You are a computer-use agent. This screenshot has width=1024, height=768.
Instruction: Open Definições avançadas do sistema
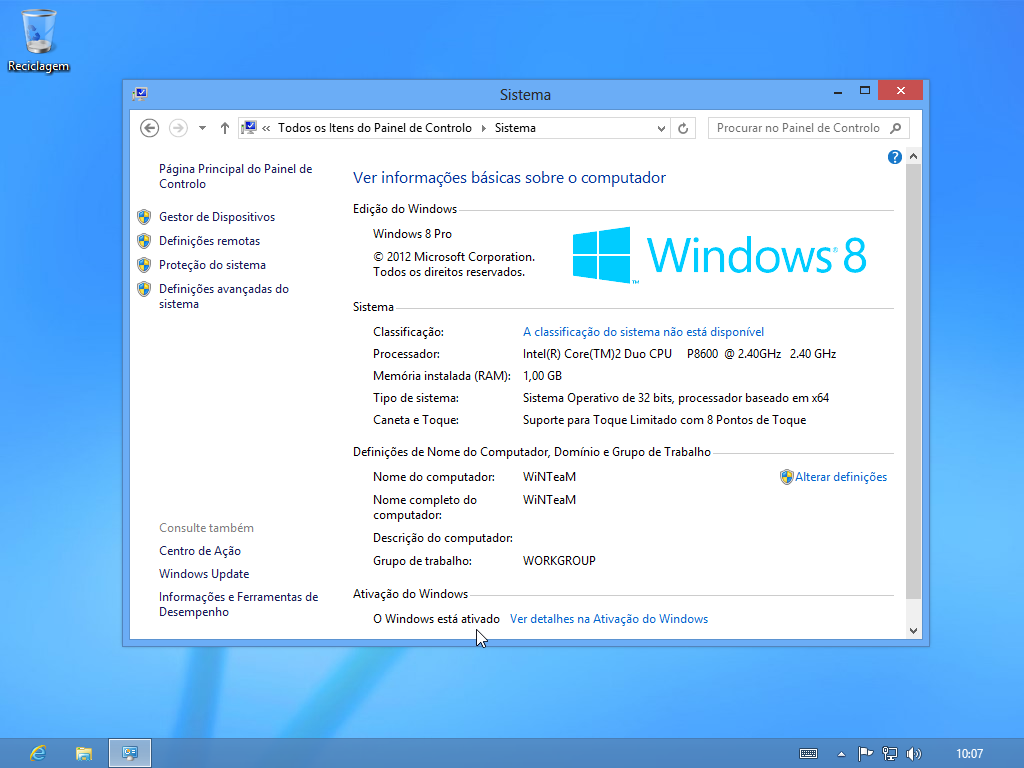click(x=224, y=296)
